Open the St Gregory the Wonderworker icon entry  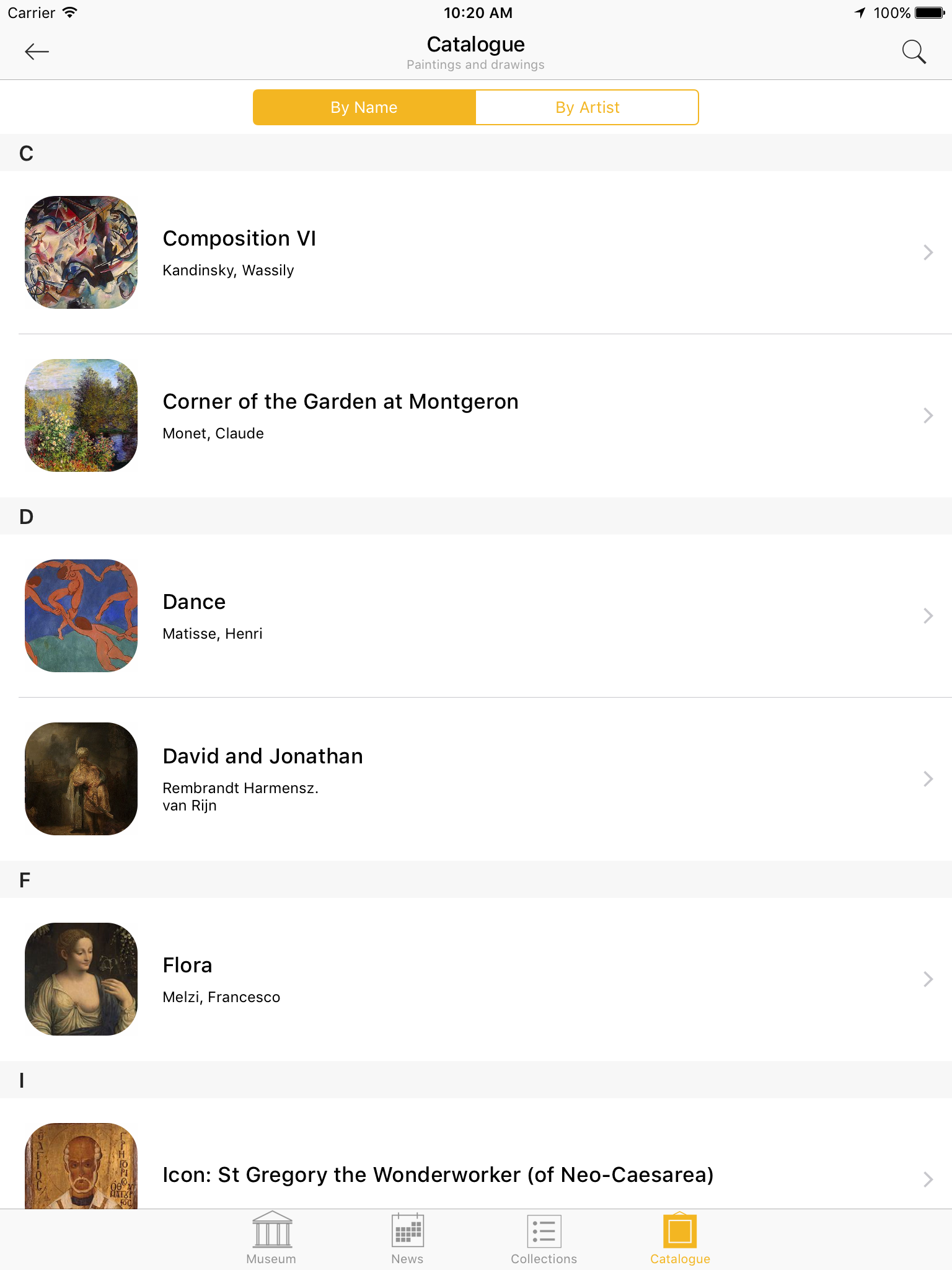(438, 1175)
